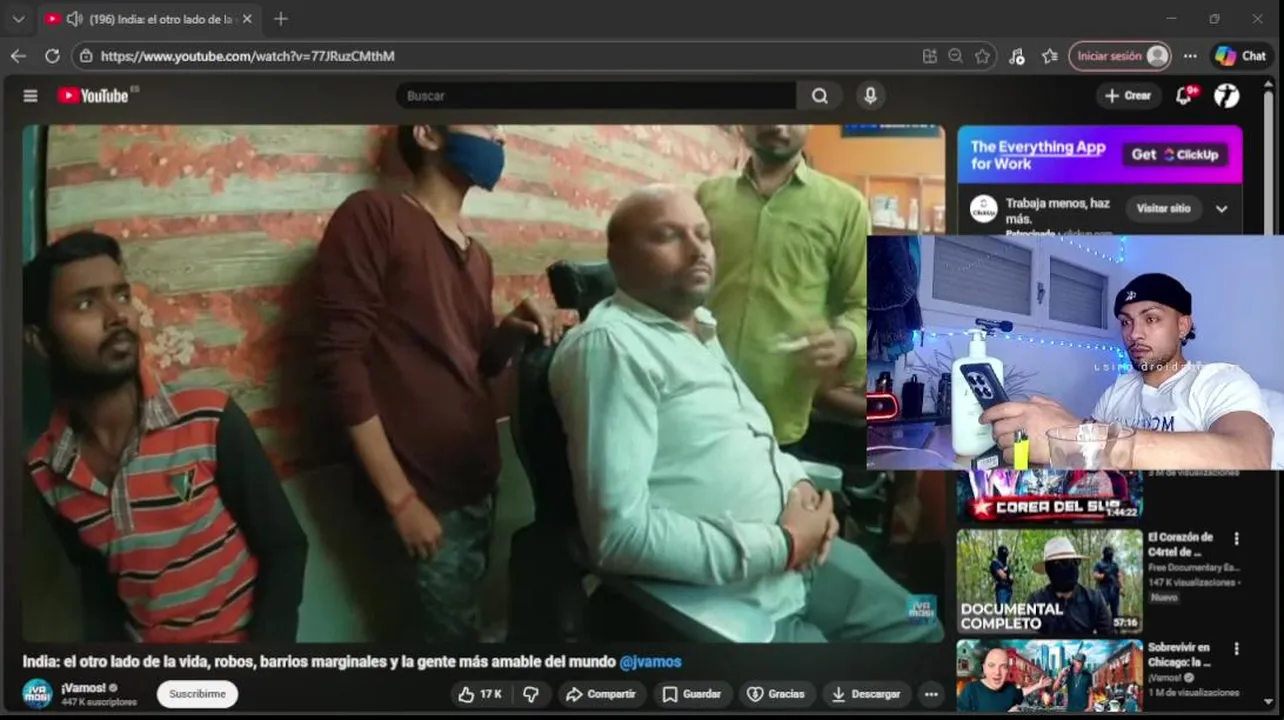Go to YouTube home via logo
Screen dimensions: 1284x720
tap(93, 96)
